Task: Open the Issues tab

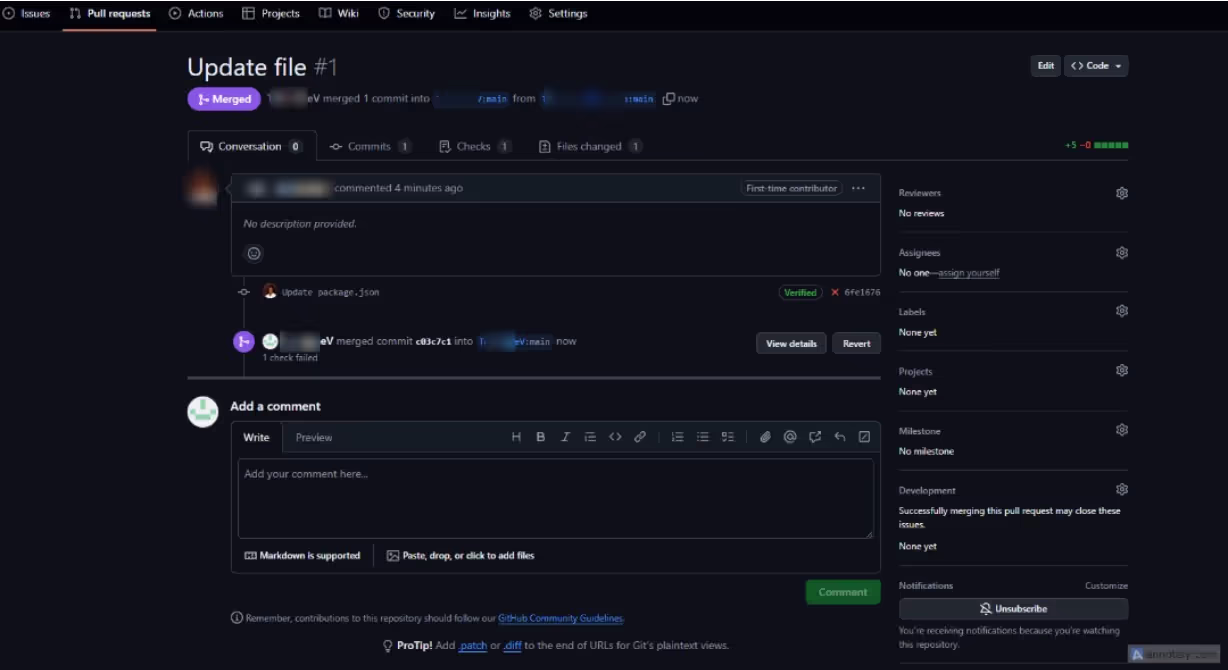Action: 27,13
